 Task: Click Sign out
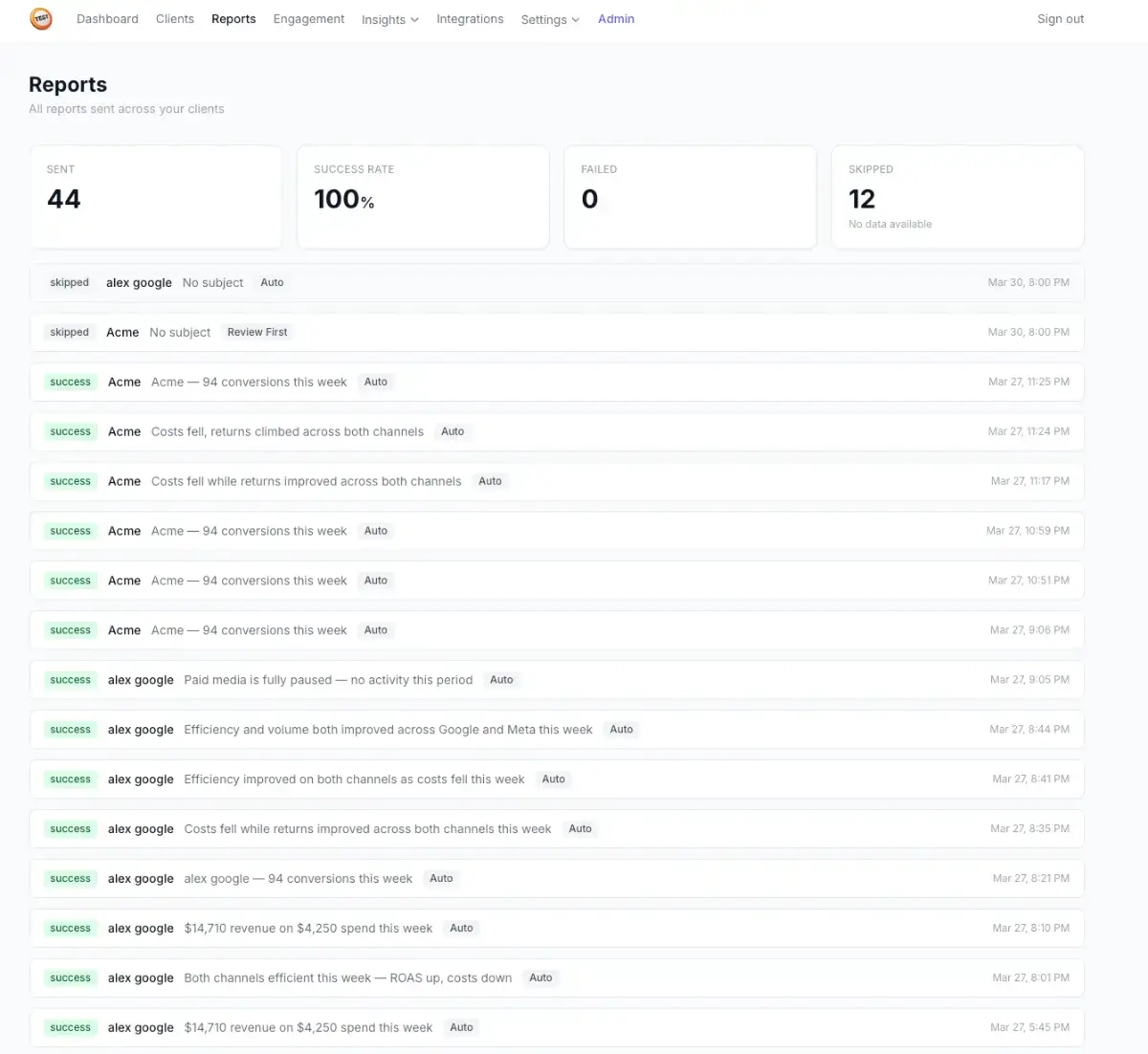pos(1060,19)
